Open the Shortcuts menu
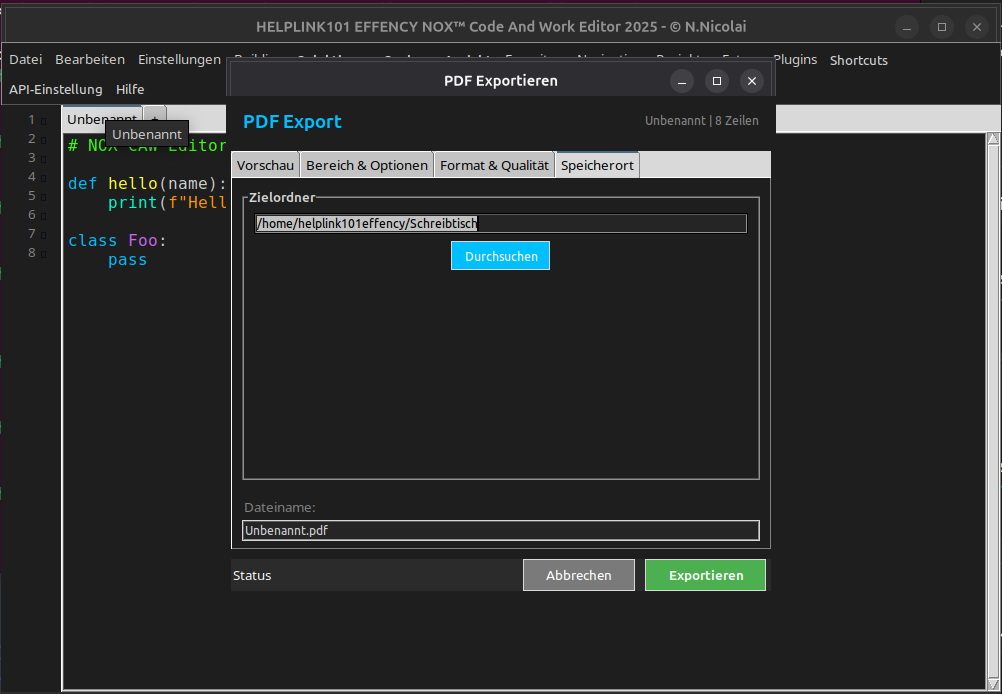 coord(858,60)
